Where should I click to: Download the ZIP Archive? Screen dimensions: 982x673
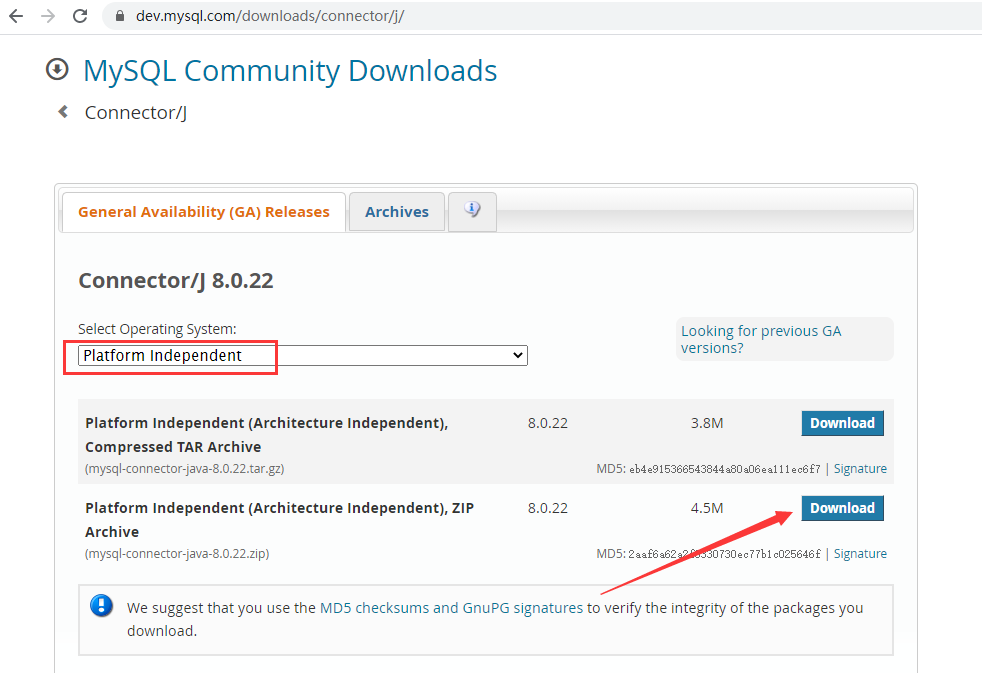pyautogui.click(x=842, y=507)
